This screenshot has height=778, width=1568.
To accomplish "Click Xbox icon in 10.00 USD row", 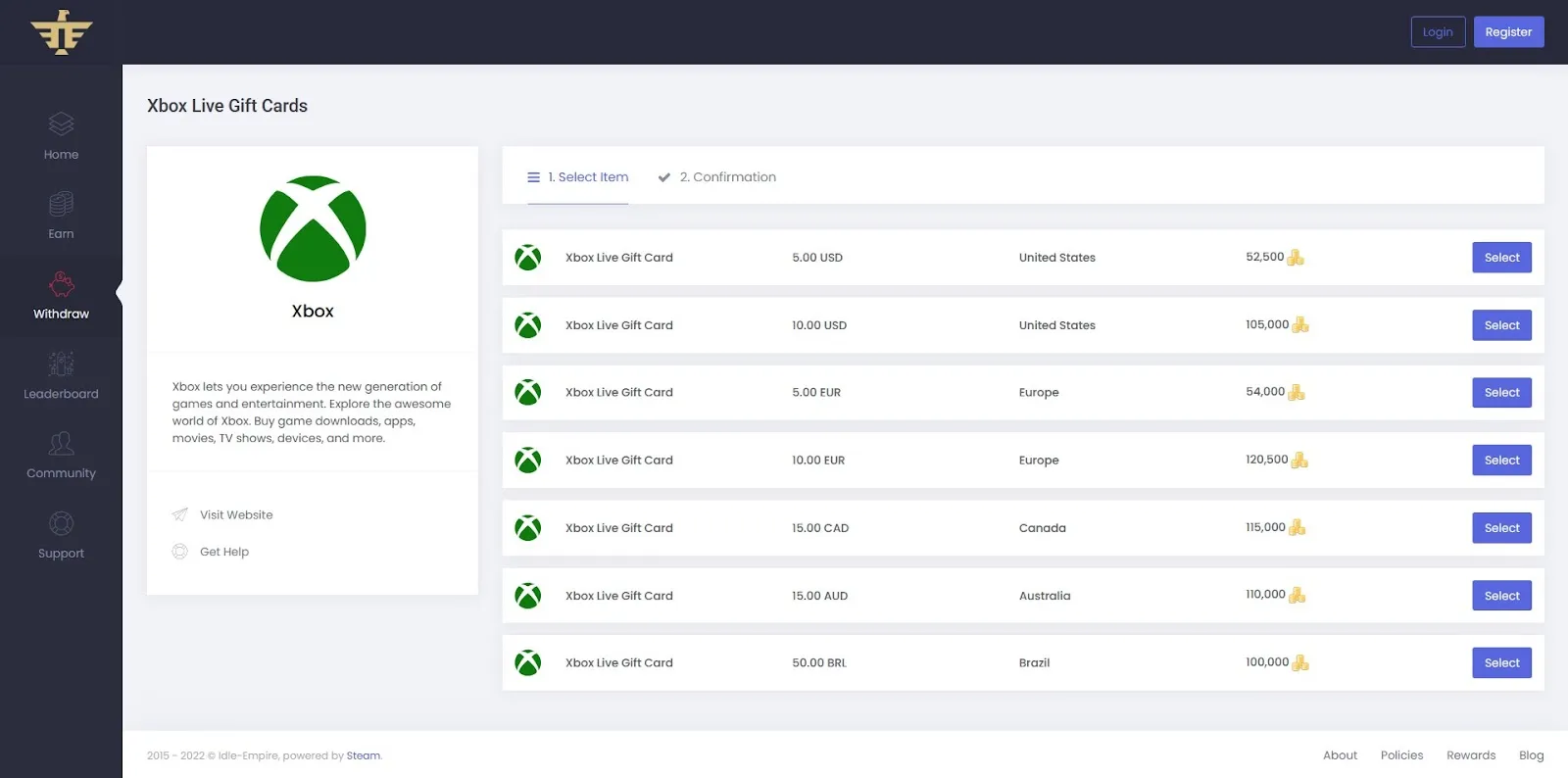I will pos(528,325).
